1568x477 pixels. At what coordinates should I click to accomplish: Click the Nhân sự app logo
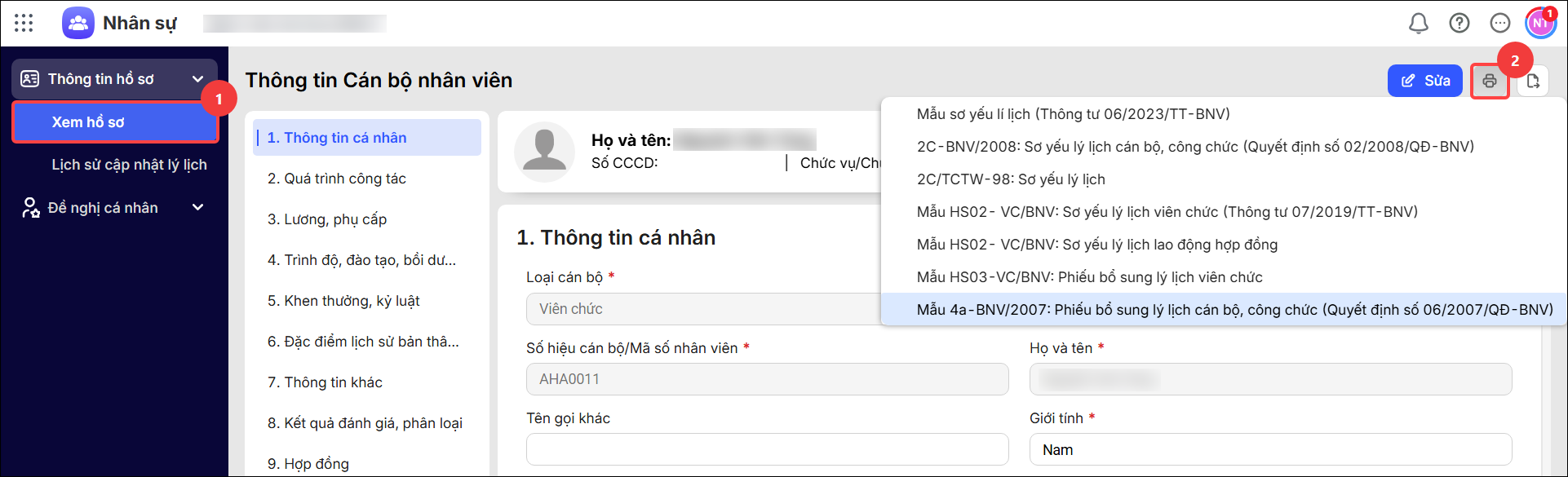click(78, 23)
